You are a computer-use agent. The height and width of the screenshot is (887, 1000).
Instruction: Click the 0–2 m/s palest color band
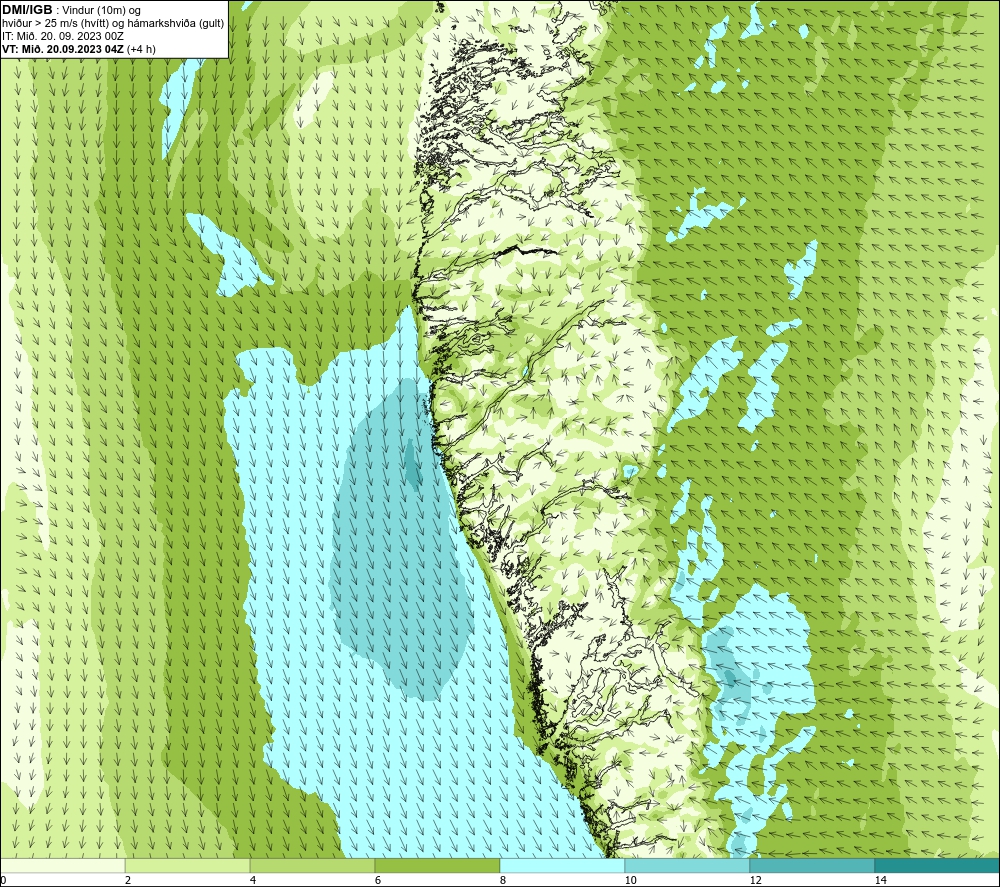click(x=62, y=866)
